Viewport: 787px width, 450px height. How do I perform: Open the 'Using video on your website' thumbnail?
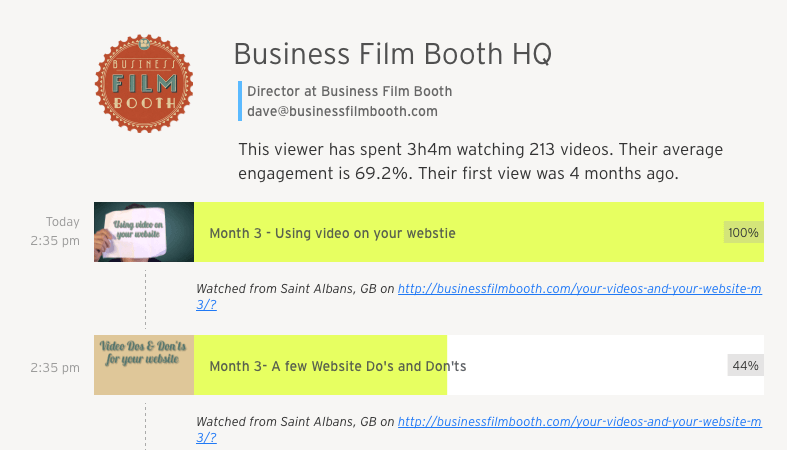pos(144,232)
